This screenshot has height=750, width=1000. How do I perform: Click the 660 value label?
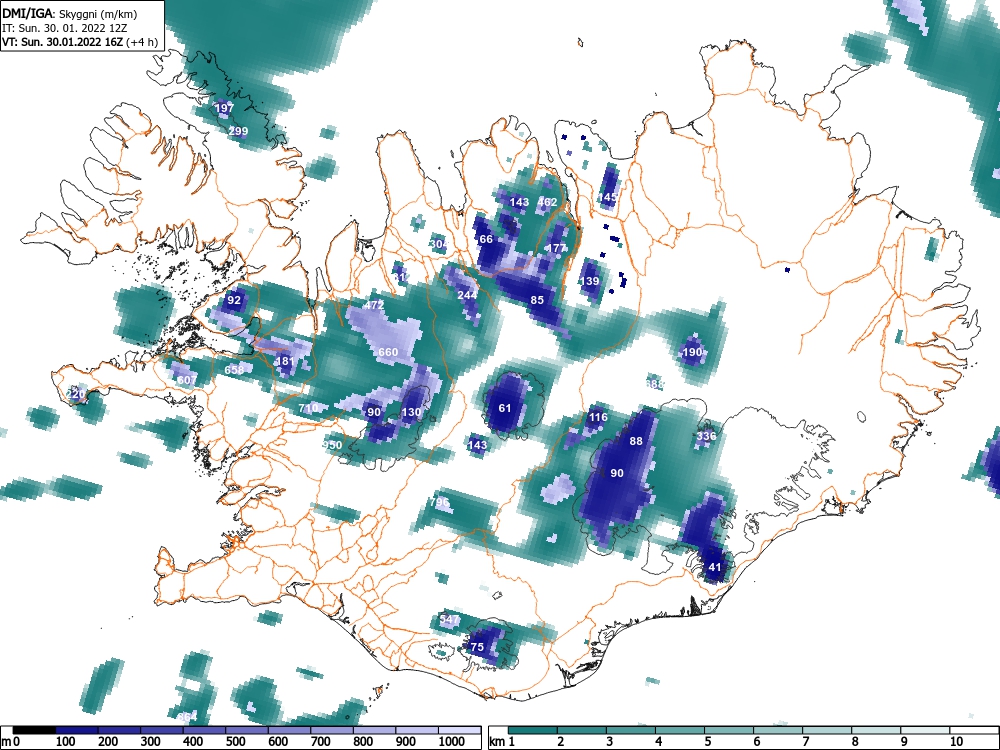388,352
